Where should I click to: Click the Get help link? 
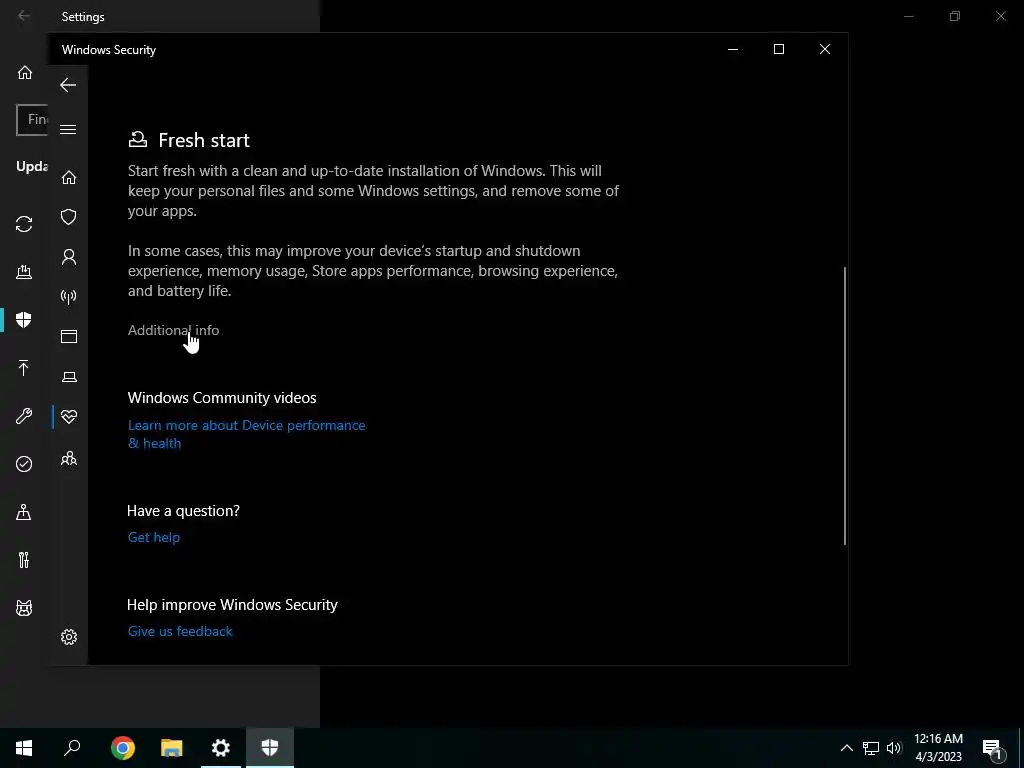(153, 537)
